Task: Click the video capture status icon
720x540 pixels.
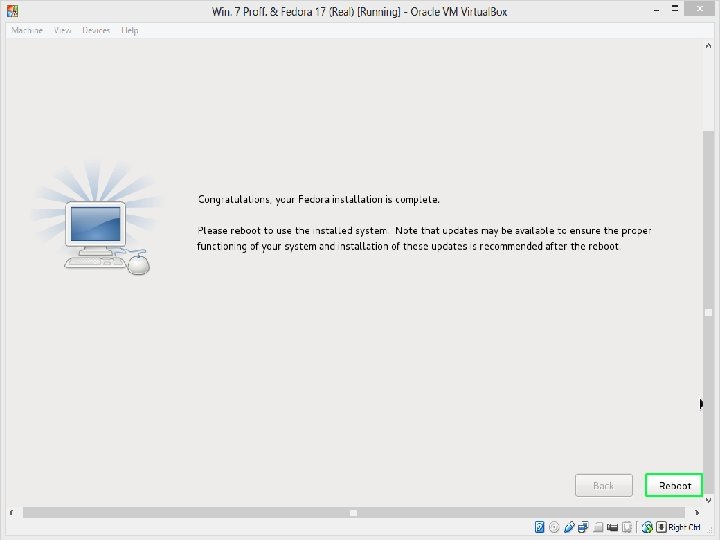Action: (x=612, y=527)
